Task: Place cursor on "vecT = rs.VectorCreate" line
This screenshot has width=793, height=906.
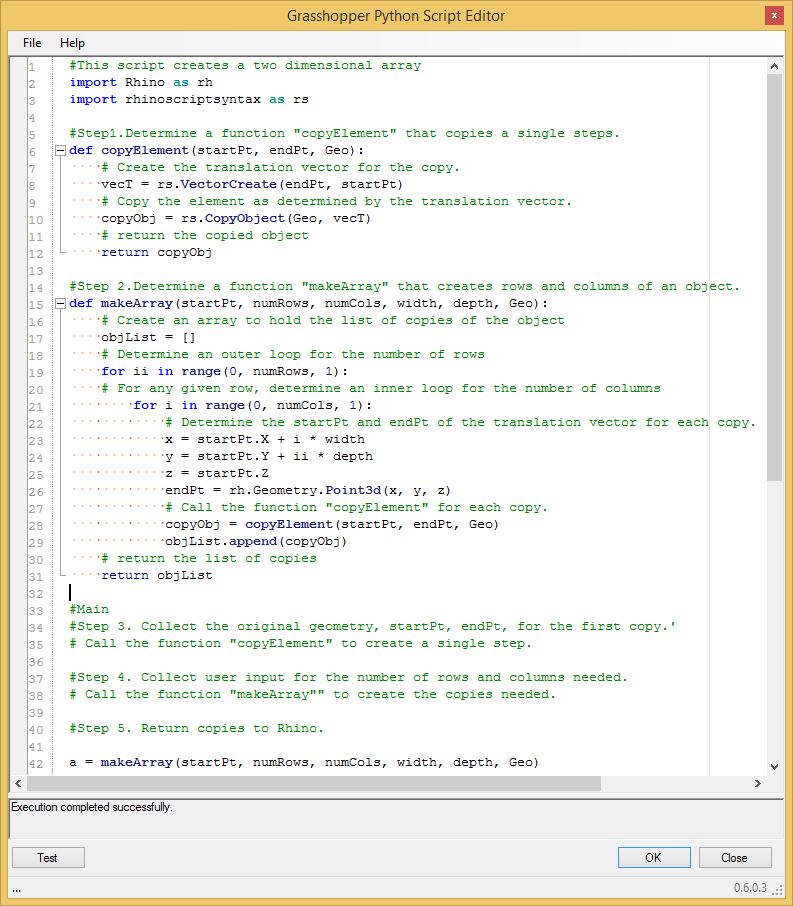Action: [x=252, y=184]
